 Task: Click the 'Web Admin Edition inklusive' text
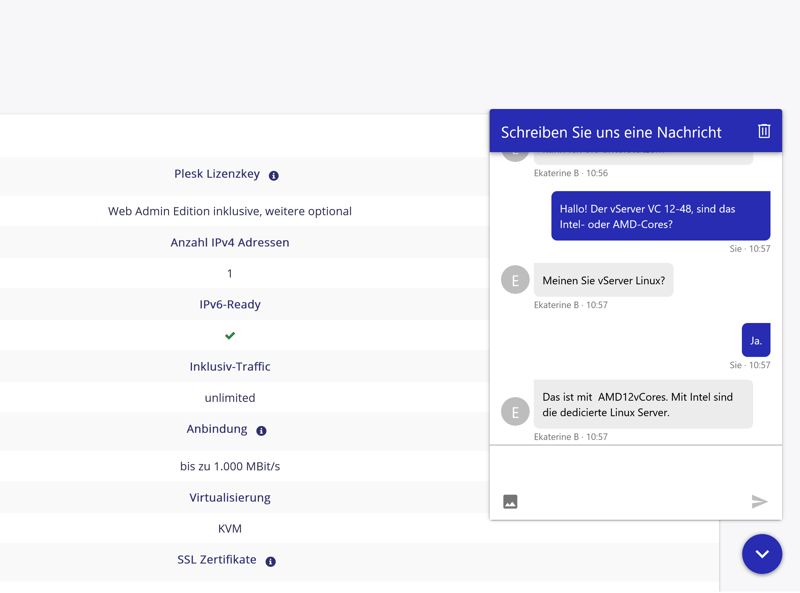[230, 211]
